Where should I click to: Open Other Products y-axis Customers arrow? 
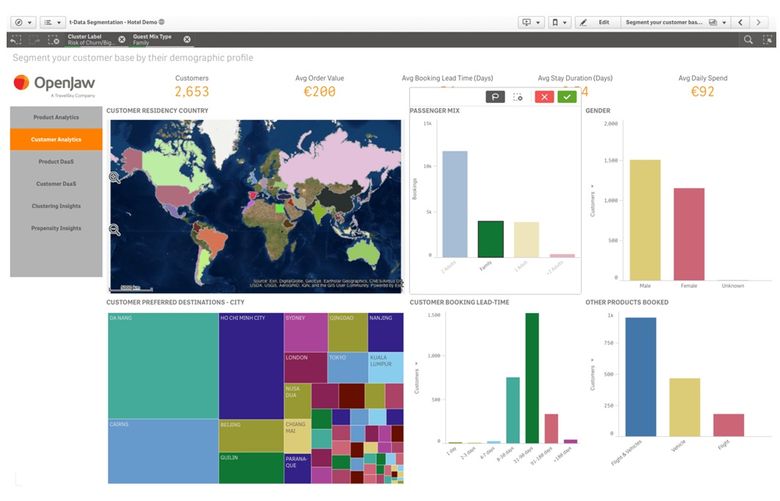tap(592, 360)
